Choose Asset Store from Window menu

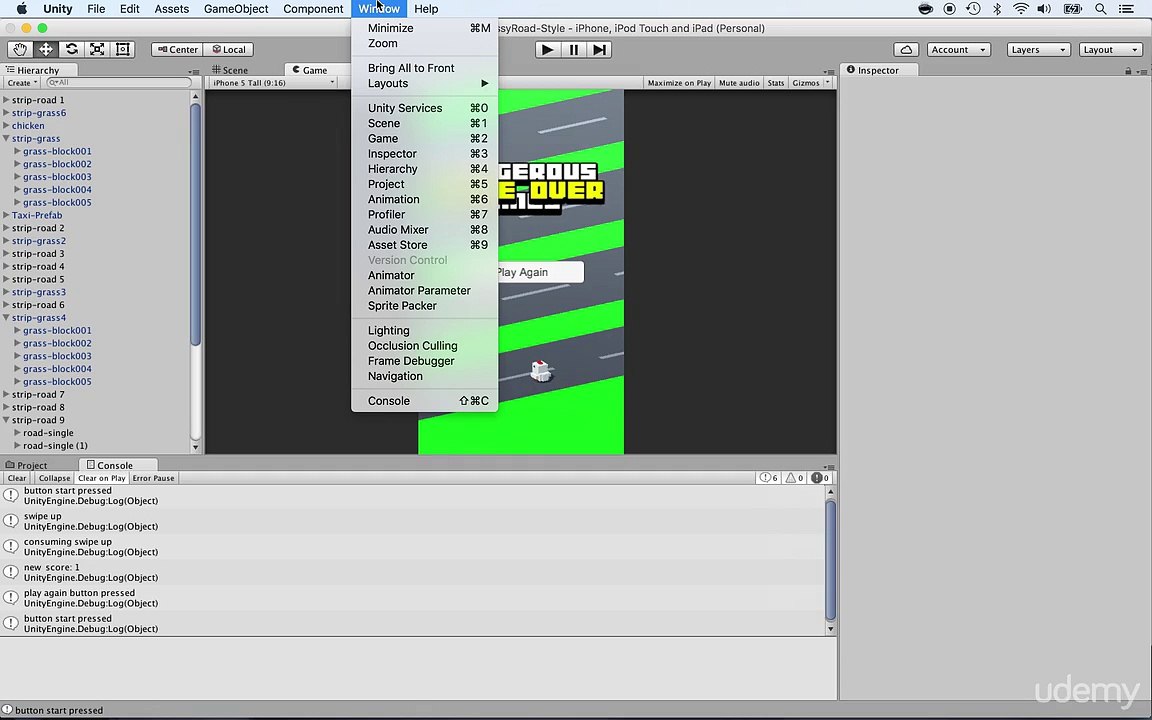[x=425, y=245]
